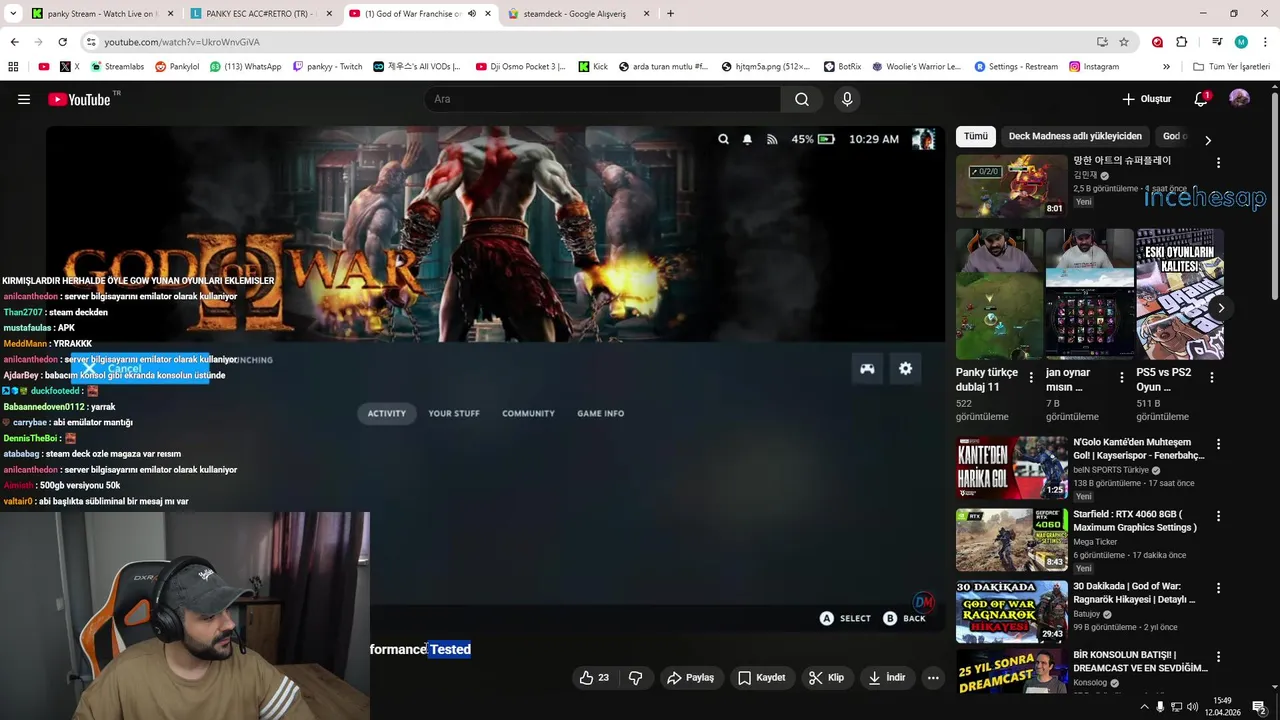Go back to the previous page

[14, 42]
